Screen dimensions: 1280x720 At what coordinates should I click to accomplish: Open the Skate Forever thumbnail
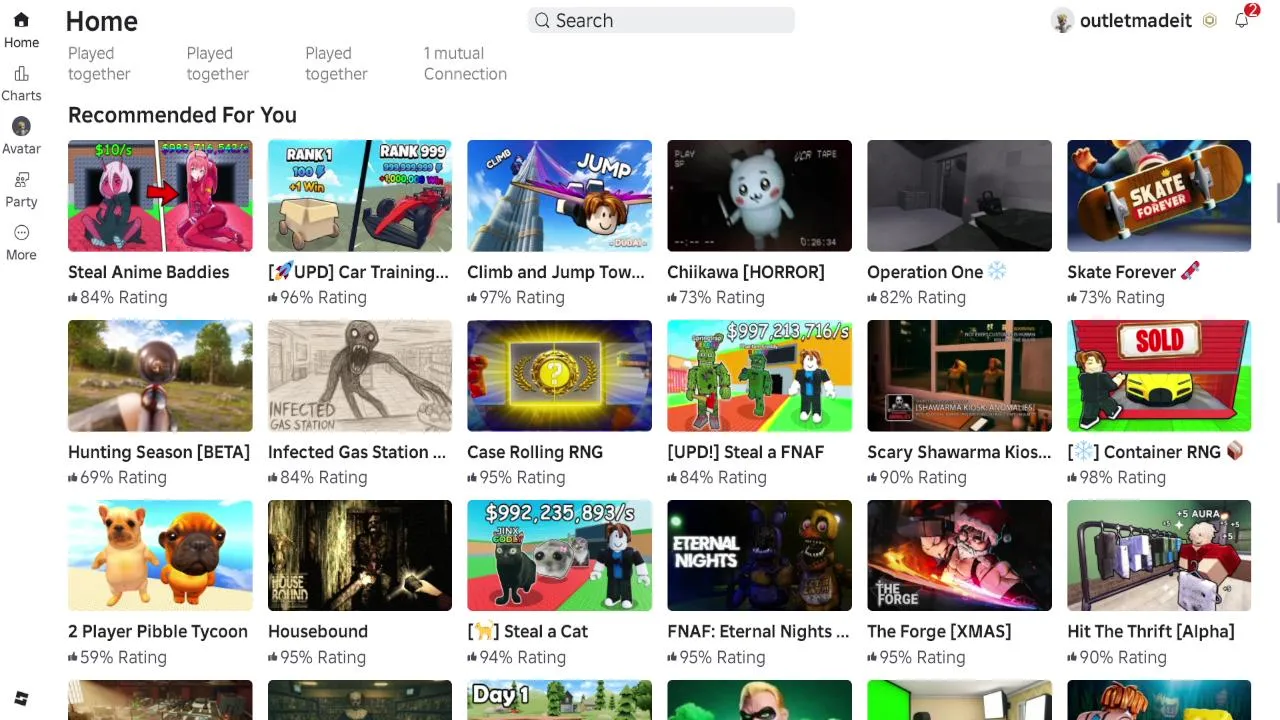[1159, 196]
